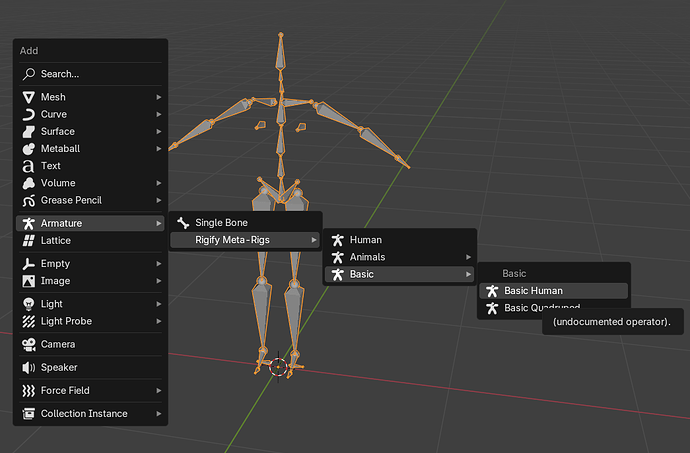Click the top spine bone of the armature
The width and height of the screenshot is (690, 453).
click(280, 52)
